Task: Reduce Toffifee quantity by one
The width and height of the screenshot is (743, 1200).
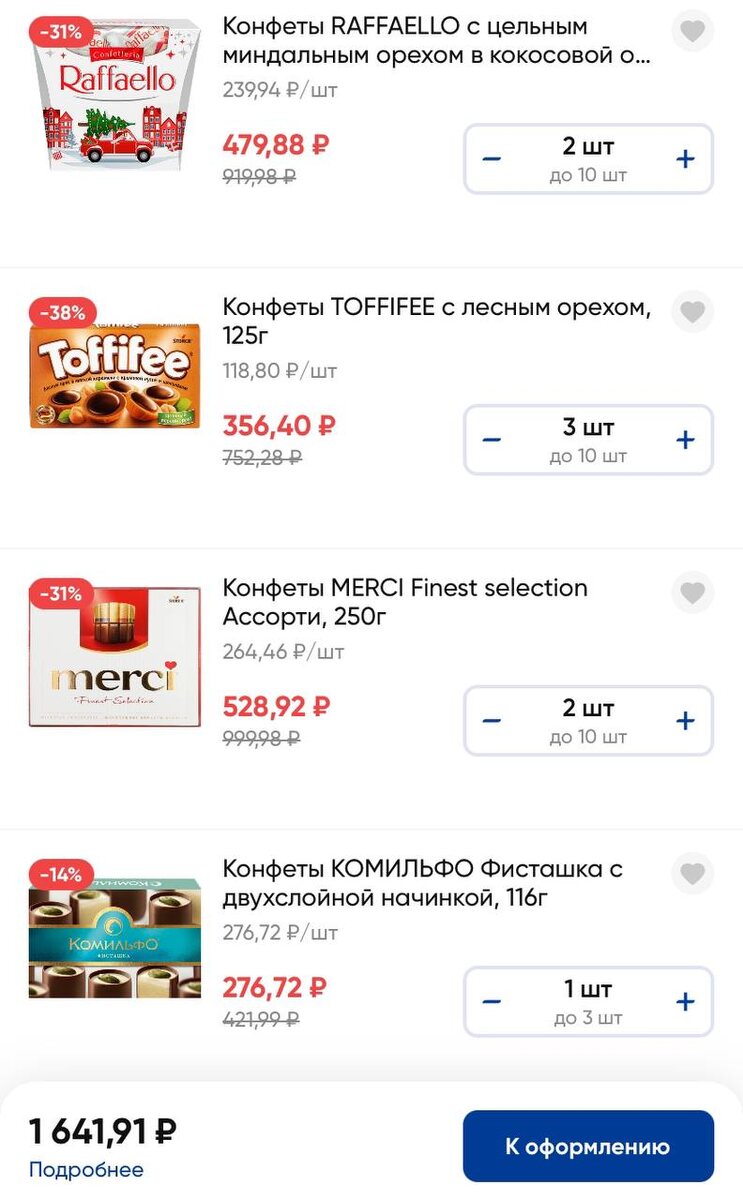Action: coord(492,440)
